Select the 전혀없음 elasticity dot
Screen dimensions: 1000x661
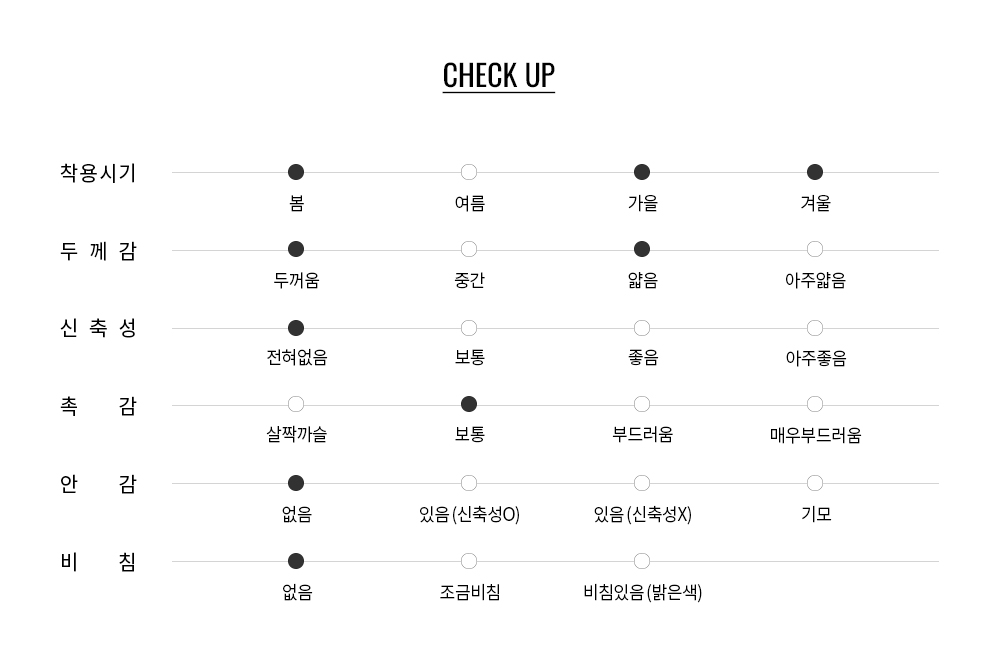[296, 328]
